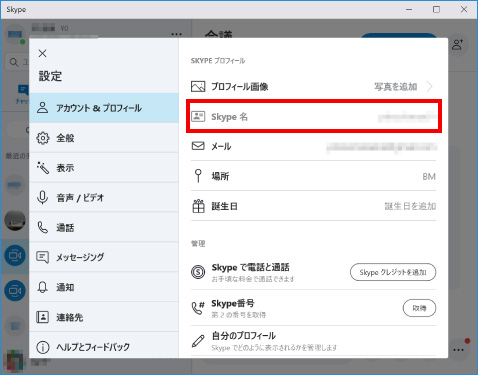Open 表示 settings tab
The height and width of the screenshot is (375, 478).
(104, 168)
